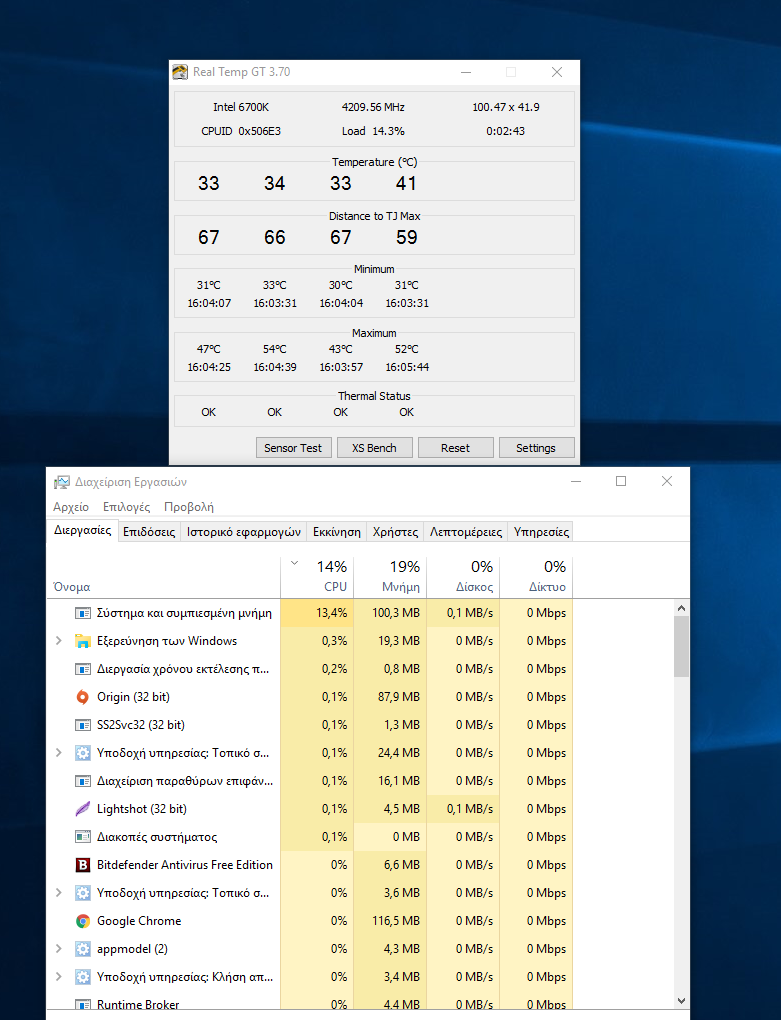Expand the Εξερεύνηση των Windows process group
781x1020 pixels.
click(59, 641)
